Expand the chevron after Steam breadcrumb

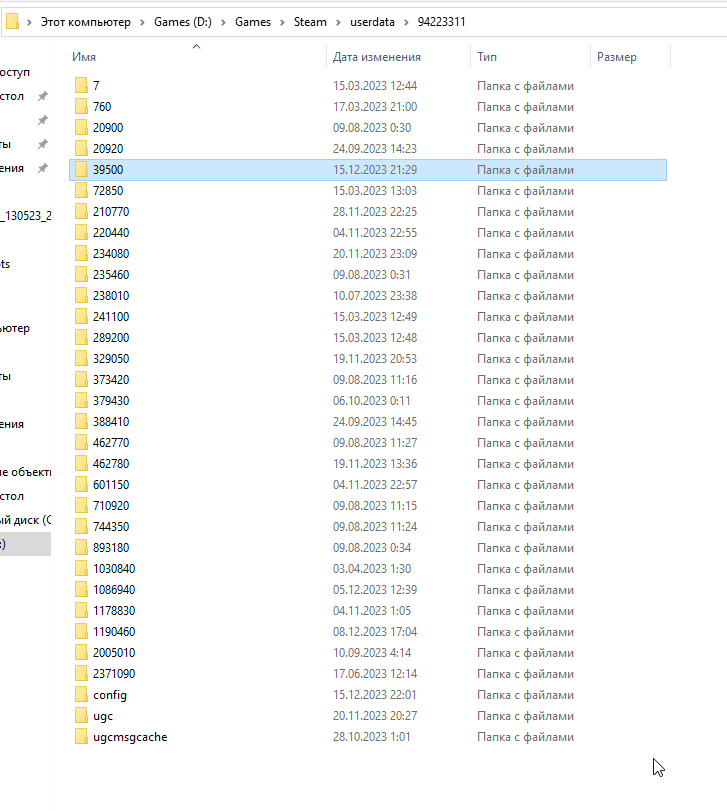pos(338,22)
